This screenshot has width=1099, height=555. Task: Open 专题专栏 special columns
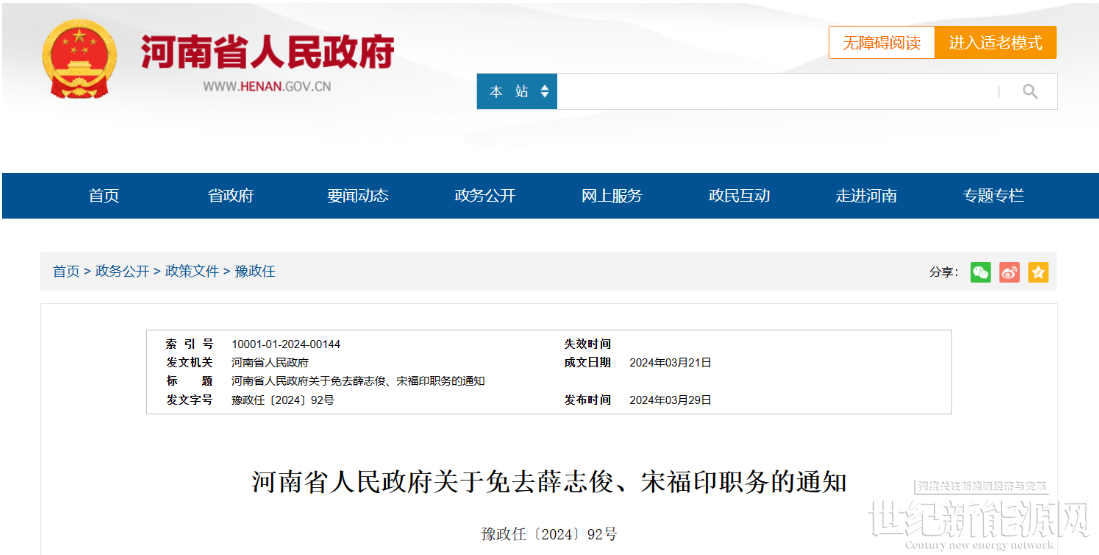(993, 196)
